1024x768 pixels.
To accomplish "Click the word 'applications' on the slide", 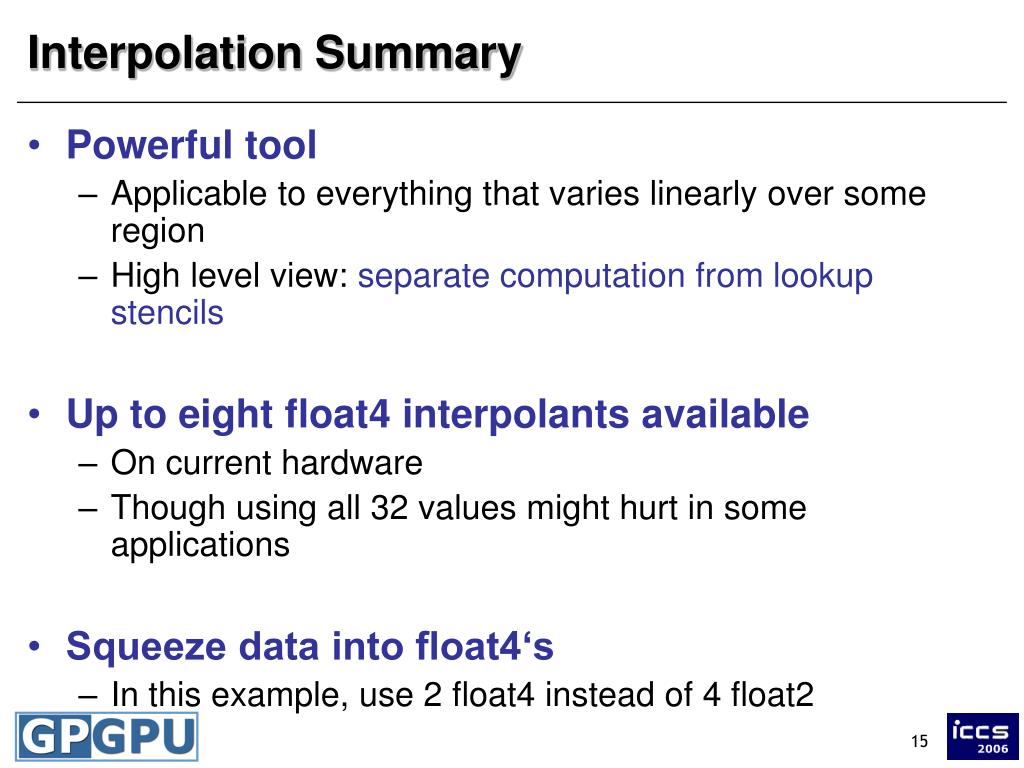I will [x=200, y=545].
